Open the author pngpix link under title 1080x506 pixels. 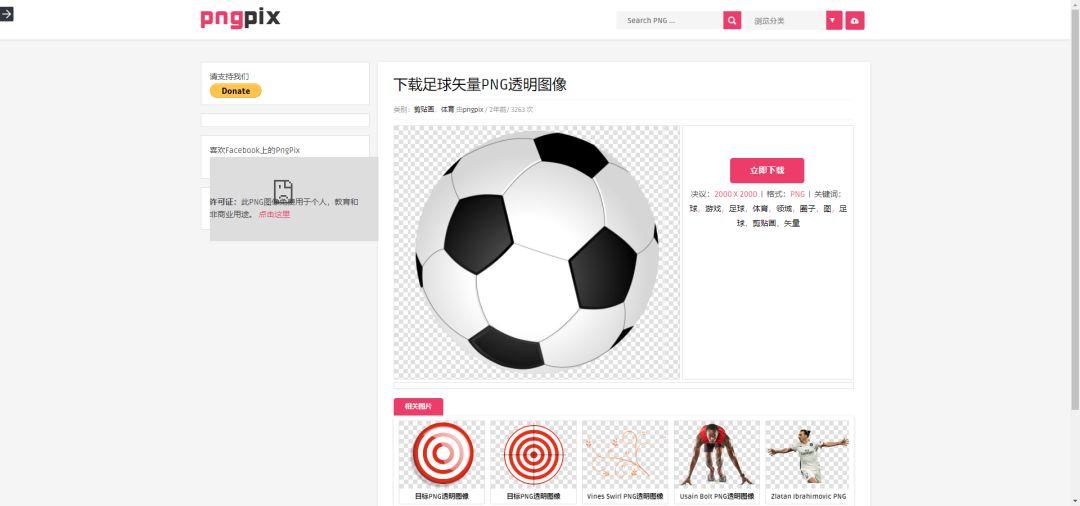(x=472, y=109)
